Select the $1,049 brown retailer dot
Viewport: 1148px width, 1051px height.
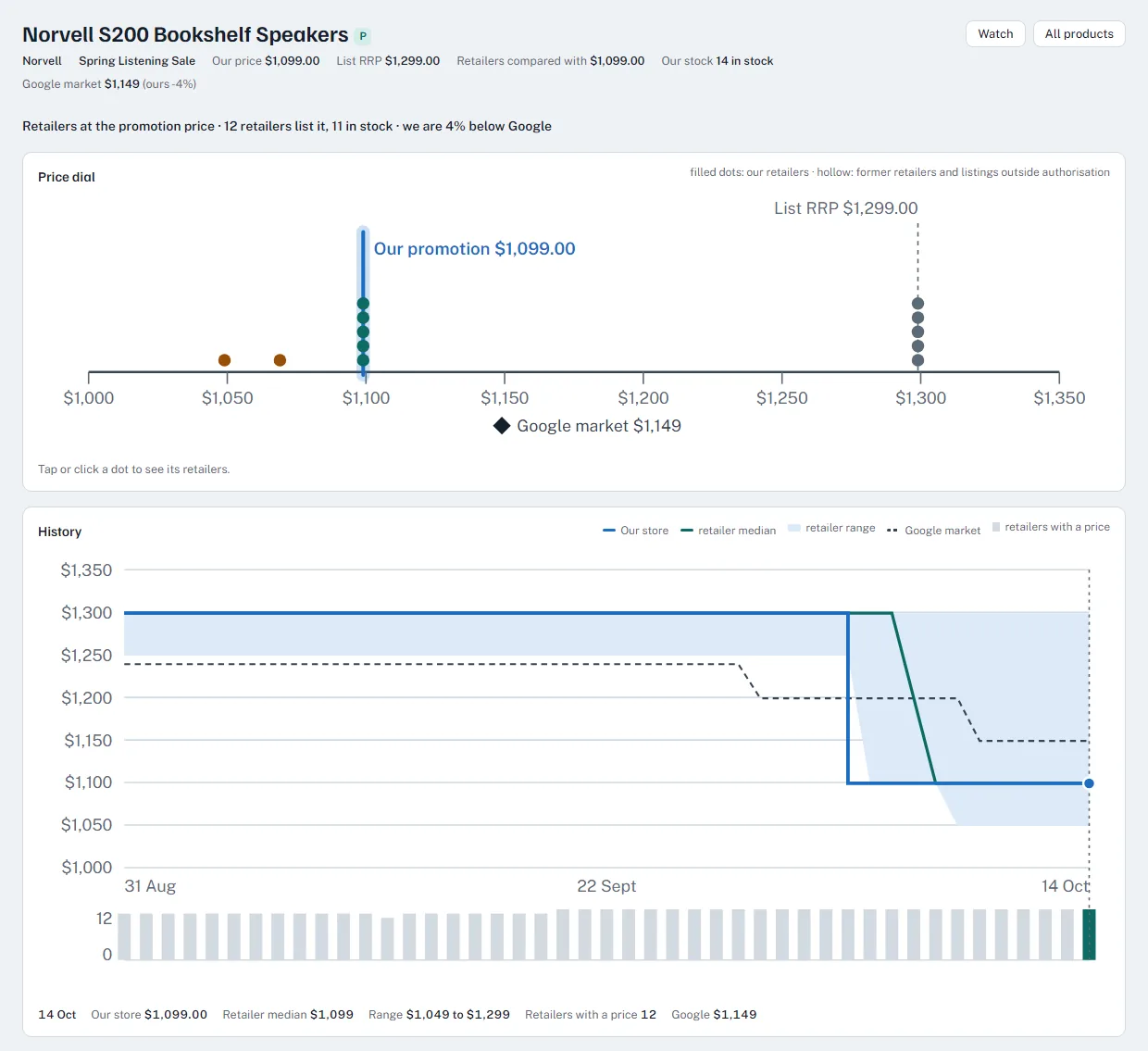point(224,360)
